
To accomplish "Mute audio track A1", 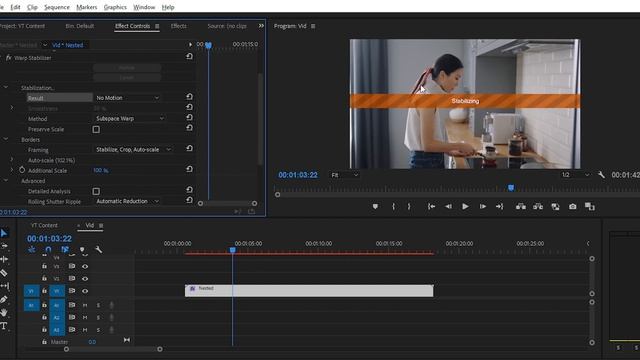I will [x=85, y=305].
